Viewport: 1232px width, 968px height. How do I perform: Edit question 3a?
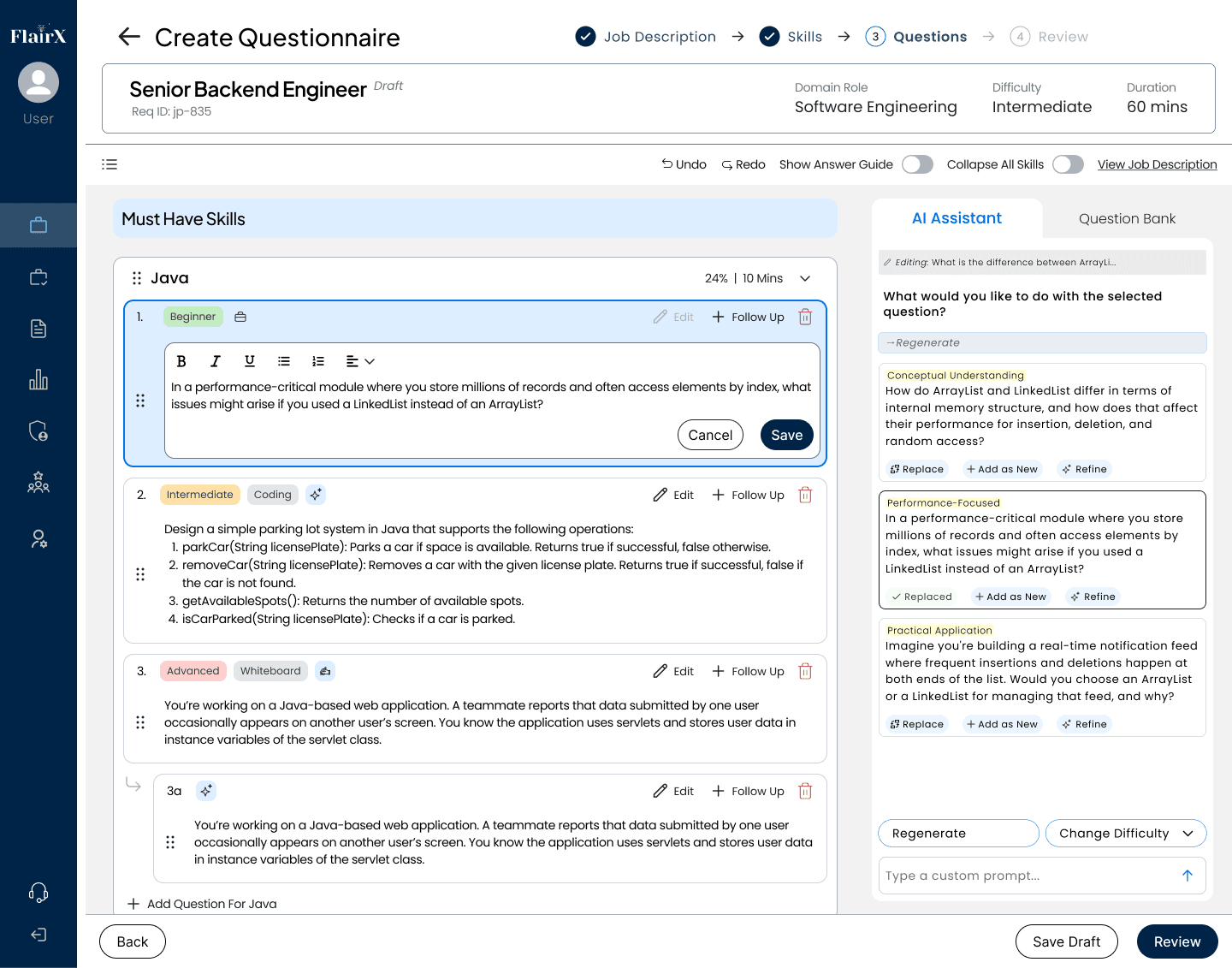[673, 791]
